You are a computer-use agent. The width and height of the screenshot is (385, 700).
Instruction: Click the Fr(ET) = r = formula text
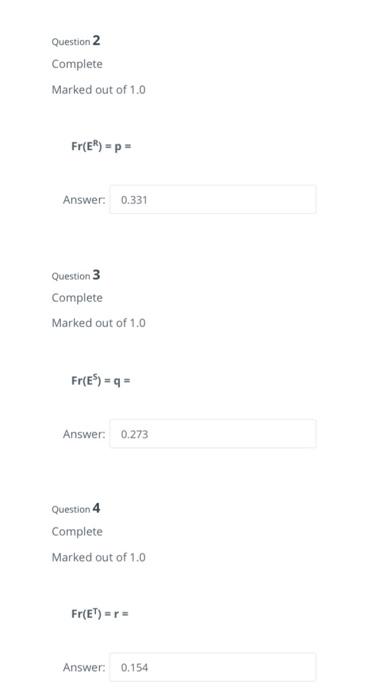[x=100, y=614]
